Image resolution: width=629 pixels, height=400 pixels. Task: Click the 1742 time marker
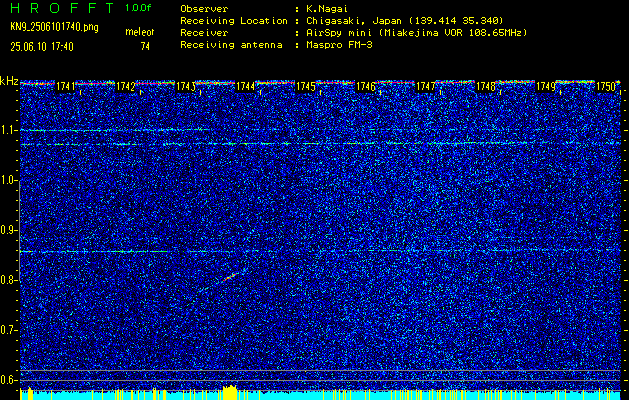click(x=125, y=87)
